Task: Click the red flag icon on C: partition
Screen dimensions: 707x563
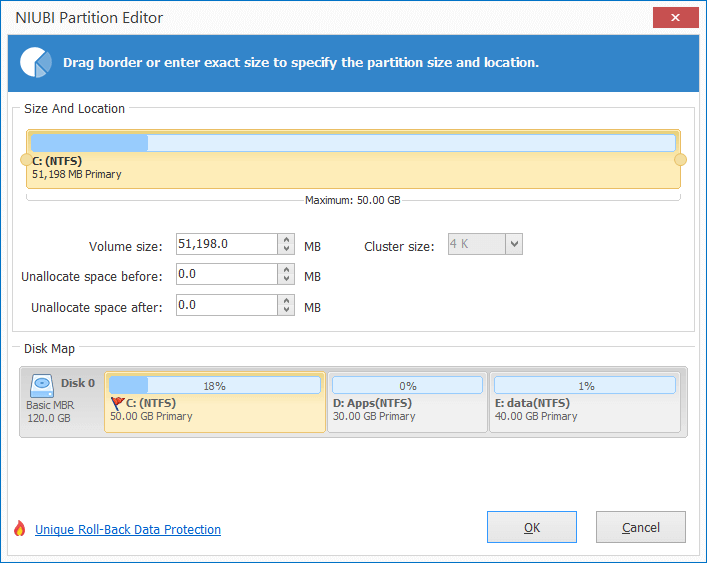Action: 117,403
